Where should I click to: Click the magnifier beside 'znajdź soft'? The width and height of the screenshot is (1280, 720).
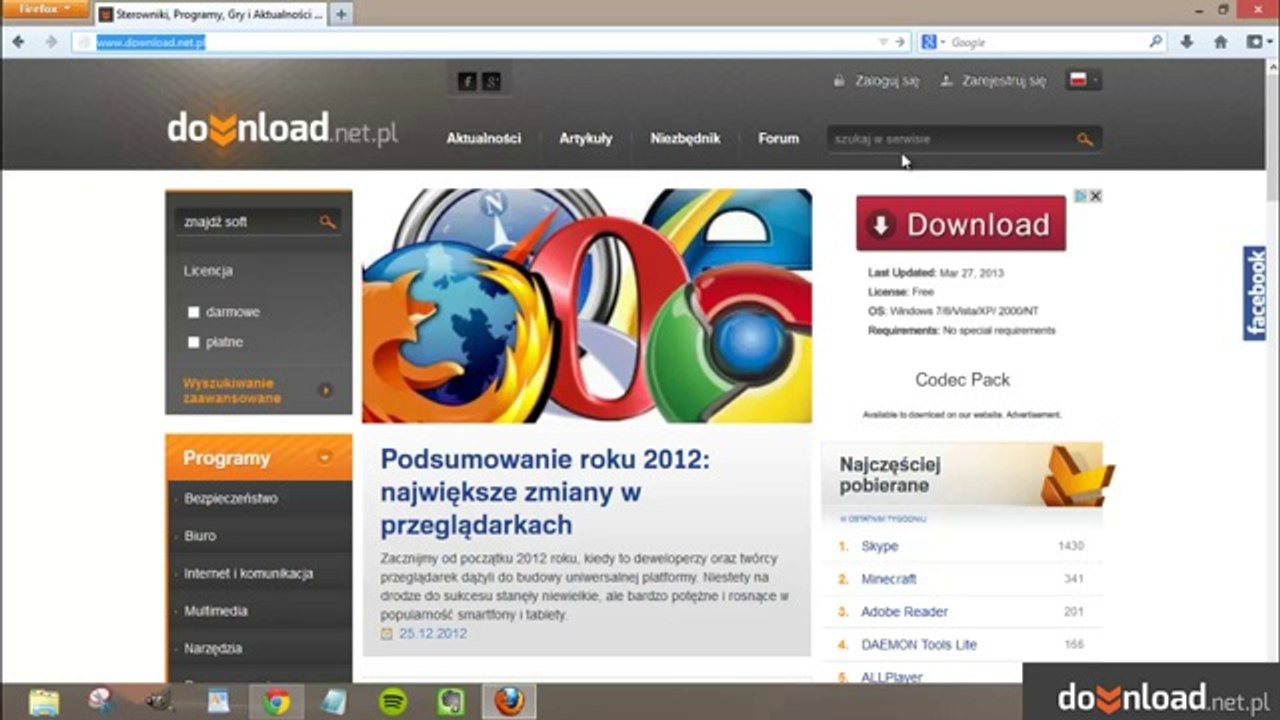(327, 221)
